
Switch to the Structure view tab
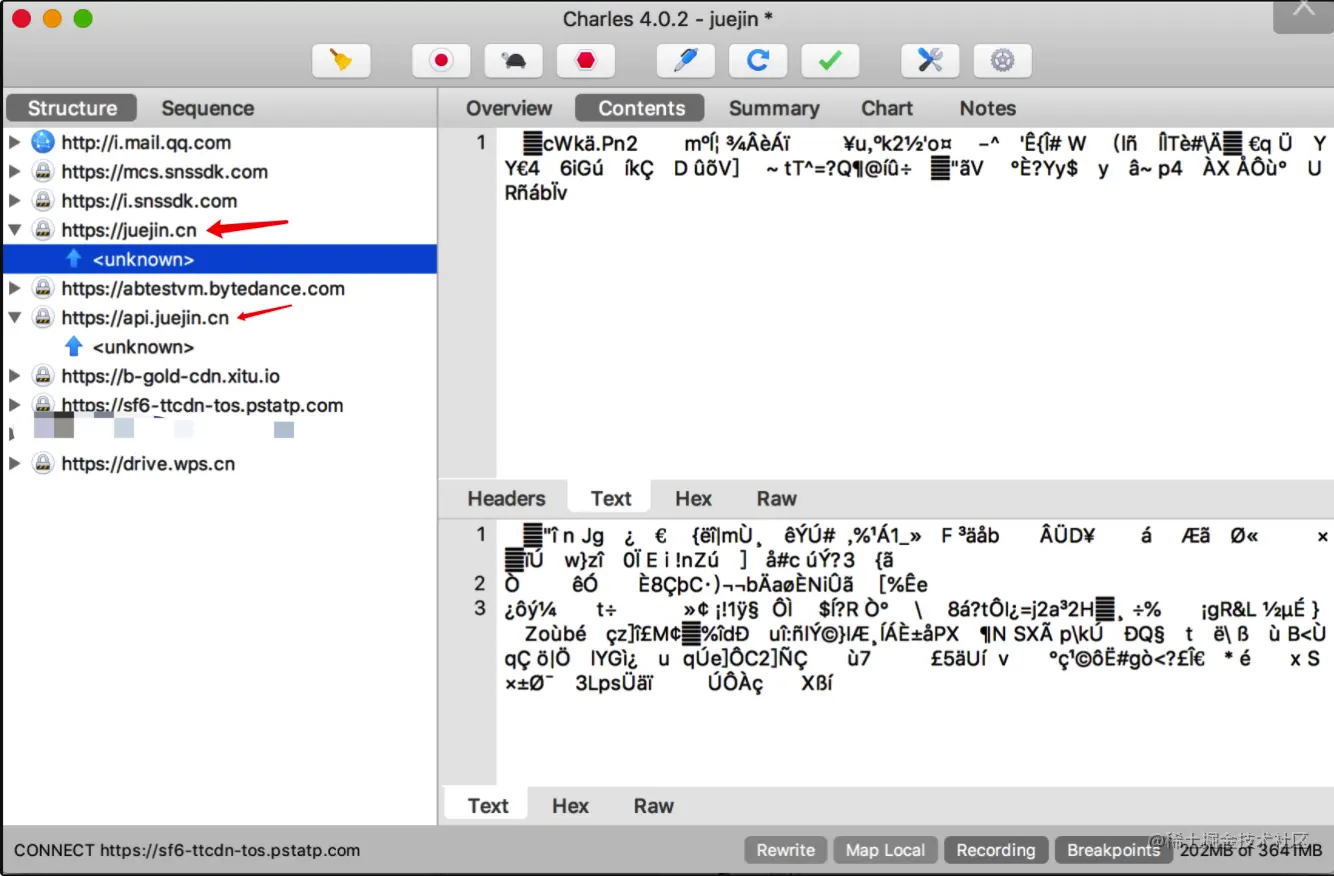click(x=72, y=108)
